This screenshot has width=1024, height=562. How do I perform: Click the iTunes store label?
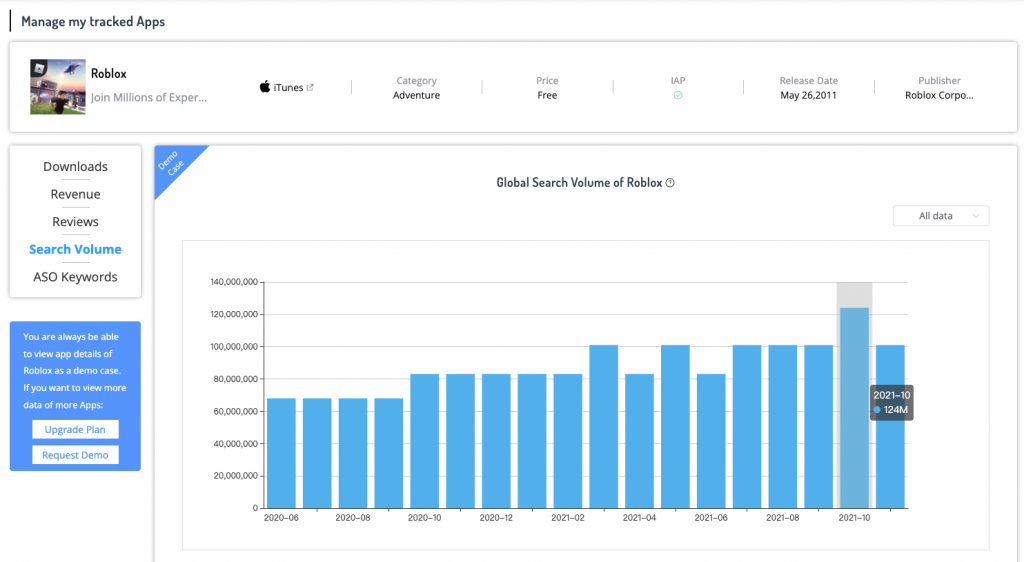coord(288,88)
